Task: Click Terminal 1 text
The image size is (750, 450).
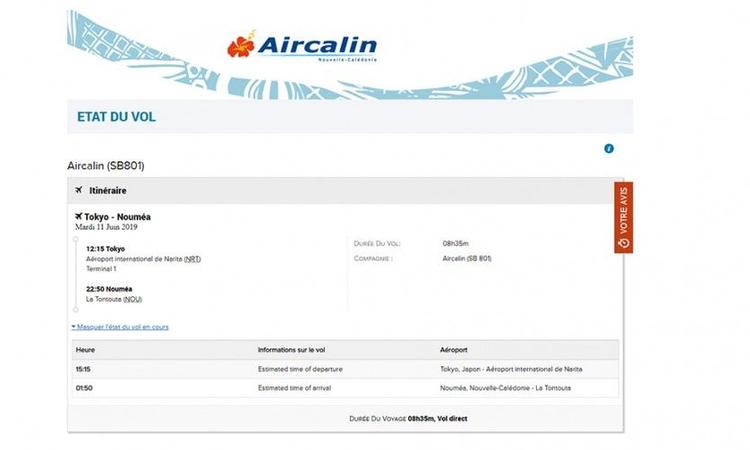Action: (x=101, y=269)
